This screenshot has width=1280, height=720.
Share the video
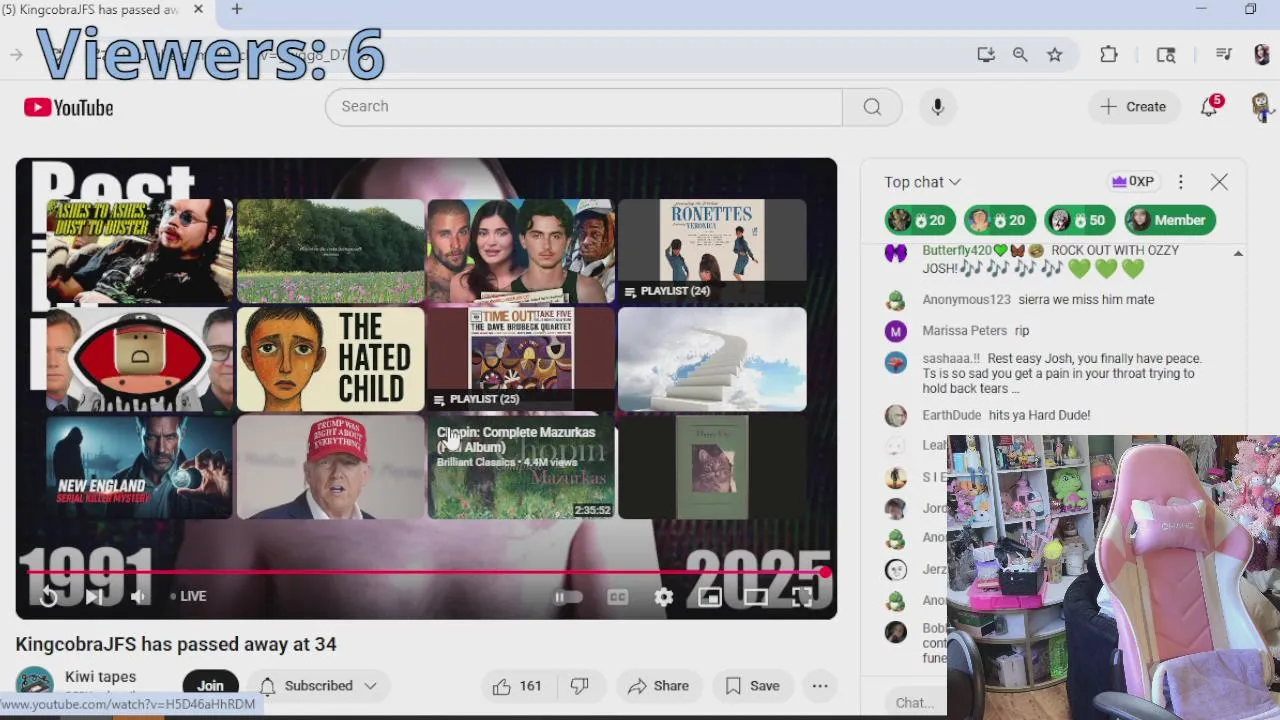point(658,686)
